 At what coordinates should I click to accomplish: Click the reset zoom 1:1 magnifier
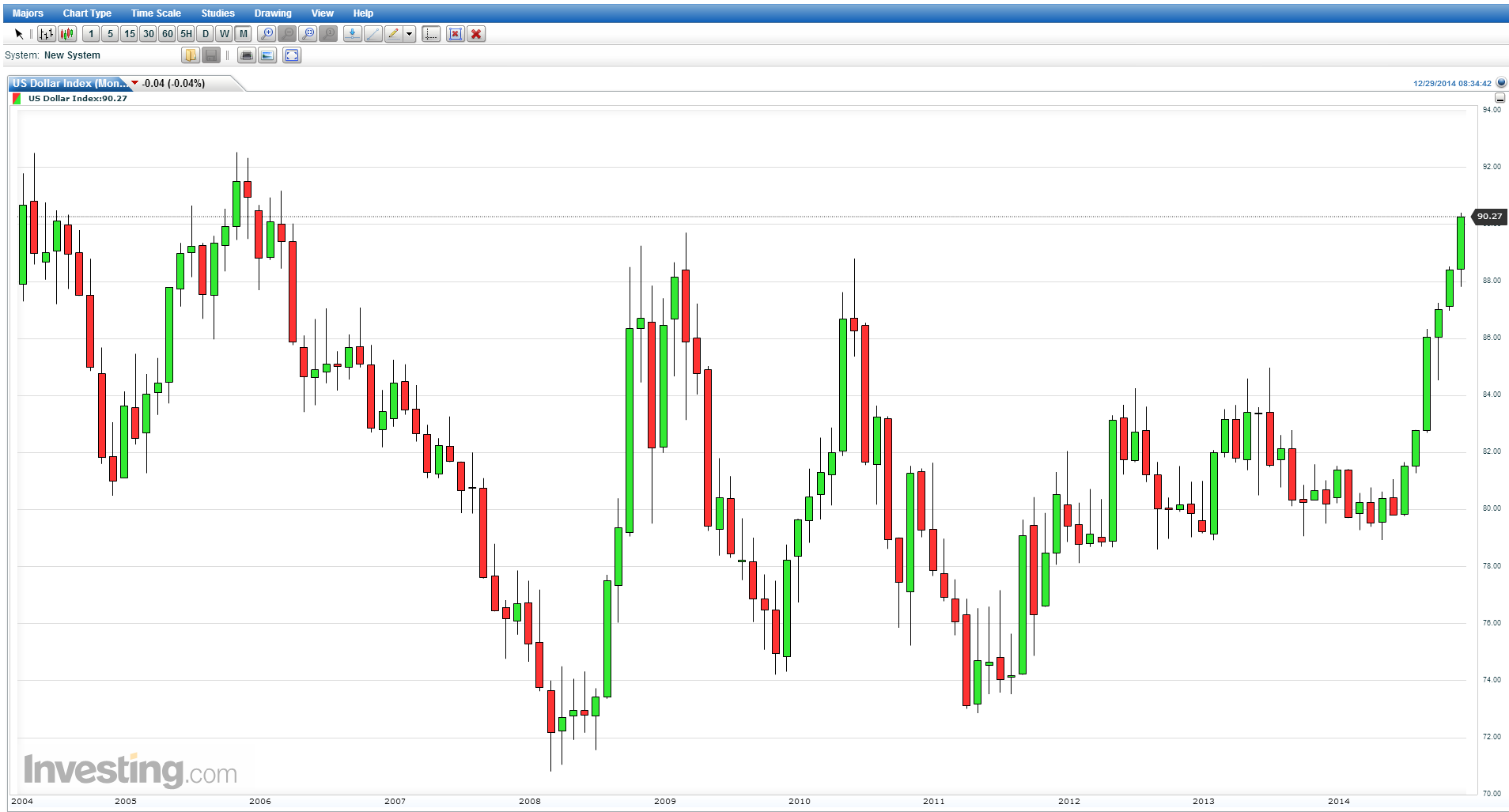pyautogui.click(x=328, y=34)
